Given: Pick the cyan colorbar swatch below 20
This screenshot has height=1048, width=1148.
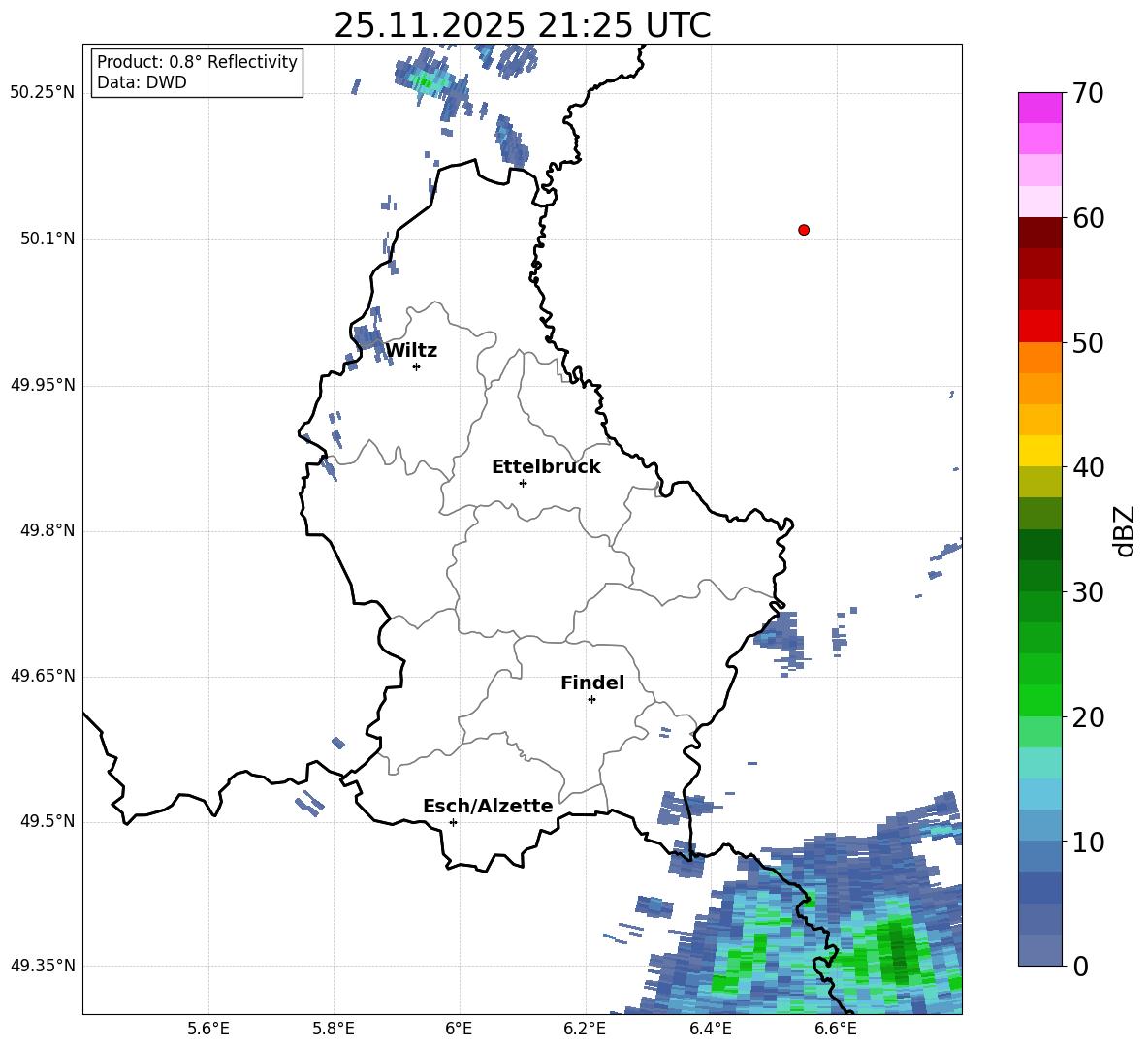Looking at the screenshot, I should (x=1039, y=763).
